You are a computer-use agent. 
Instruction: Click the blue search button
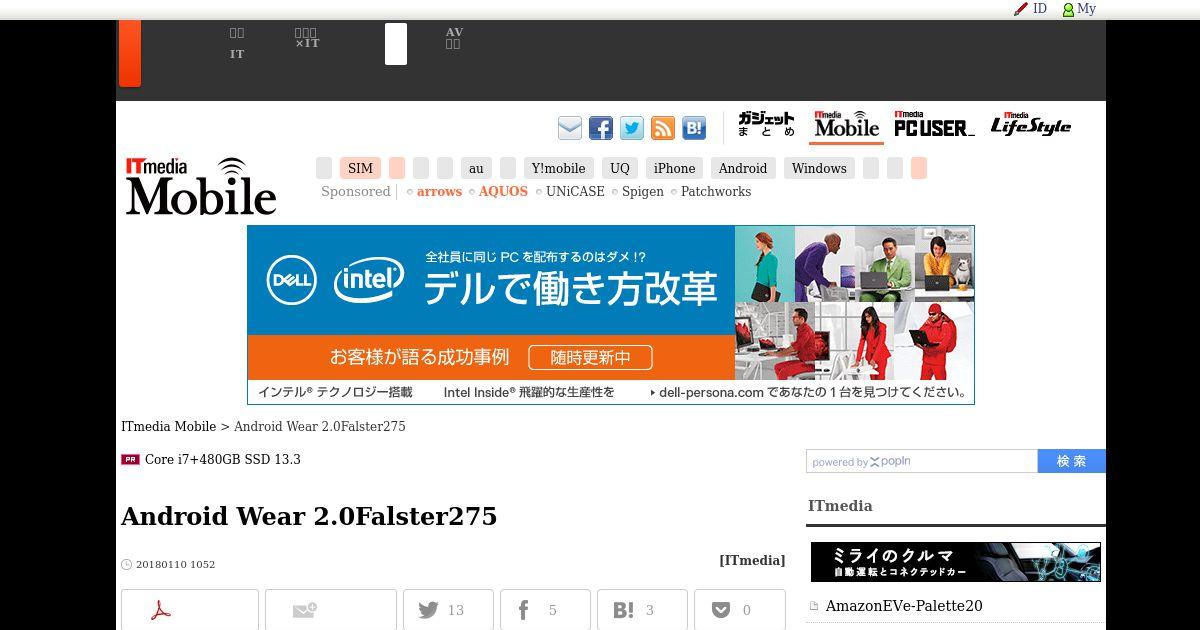click(x=1072, y=461)
